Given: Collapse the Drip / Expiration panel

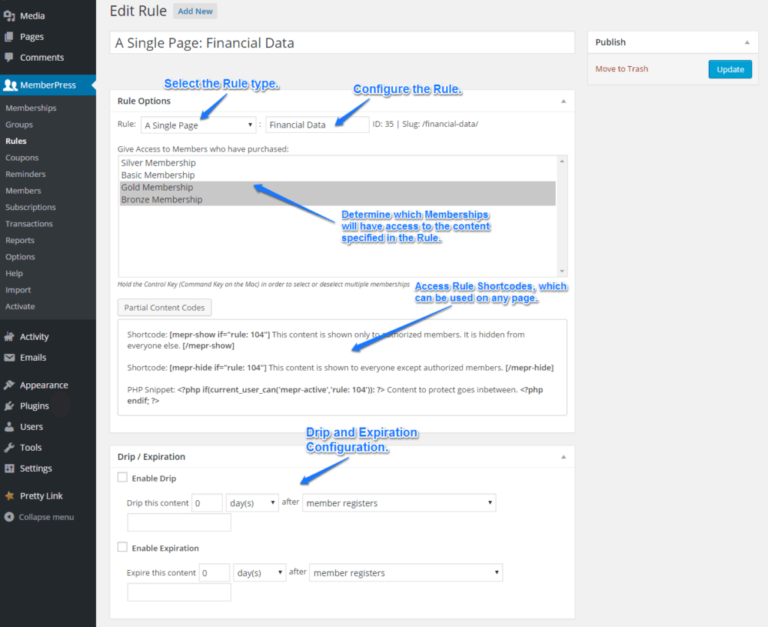Looking at the screenshot, I should pyautogui.click(x=563, y=457).
